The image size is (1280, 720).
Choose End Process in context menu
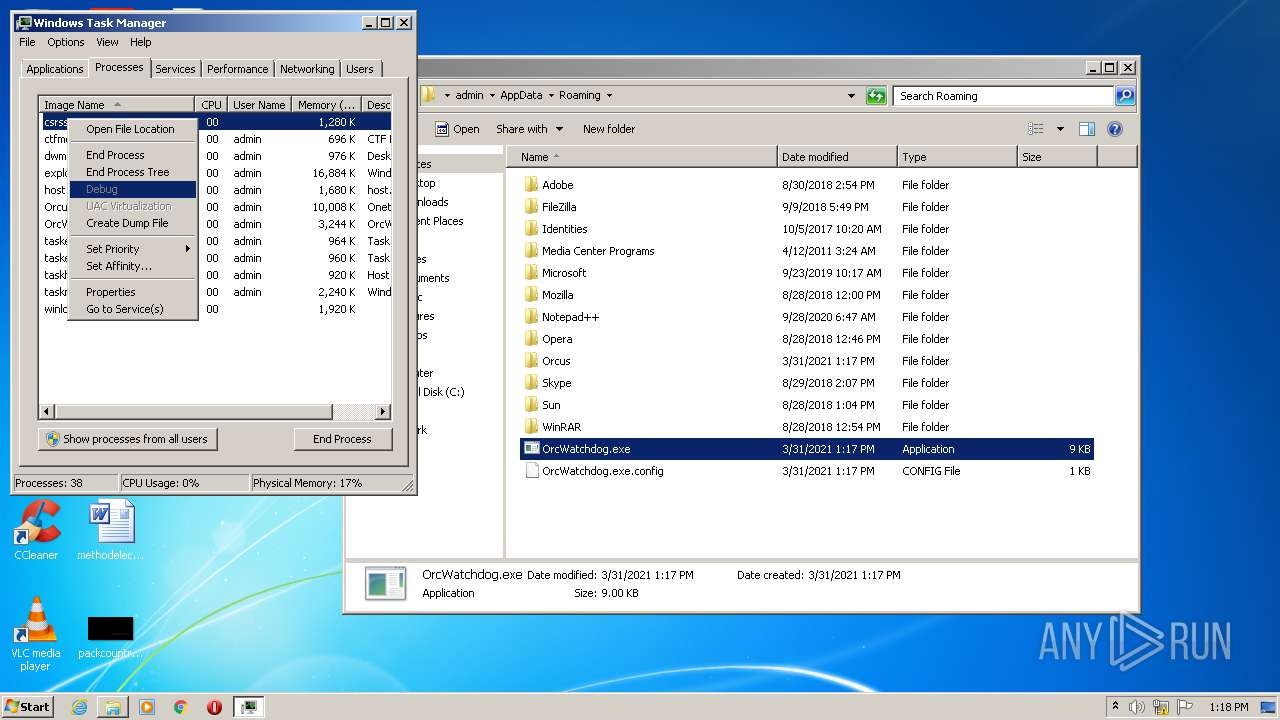tap(133, 155)
